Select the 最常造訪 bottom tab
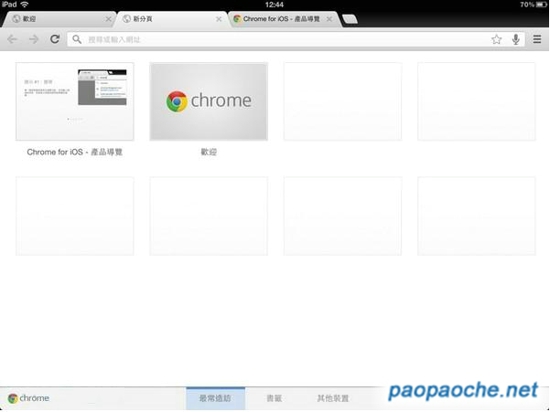Viewport: 550px width, 412px height. point(215,398)
